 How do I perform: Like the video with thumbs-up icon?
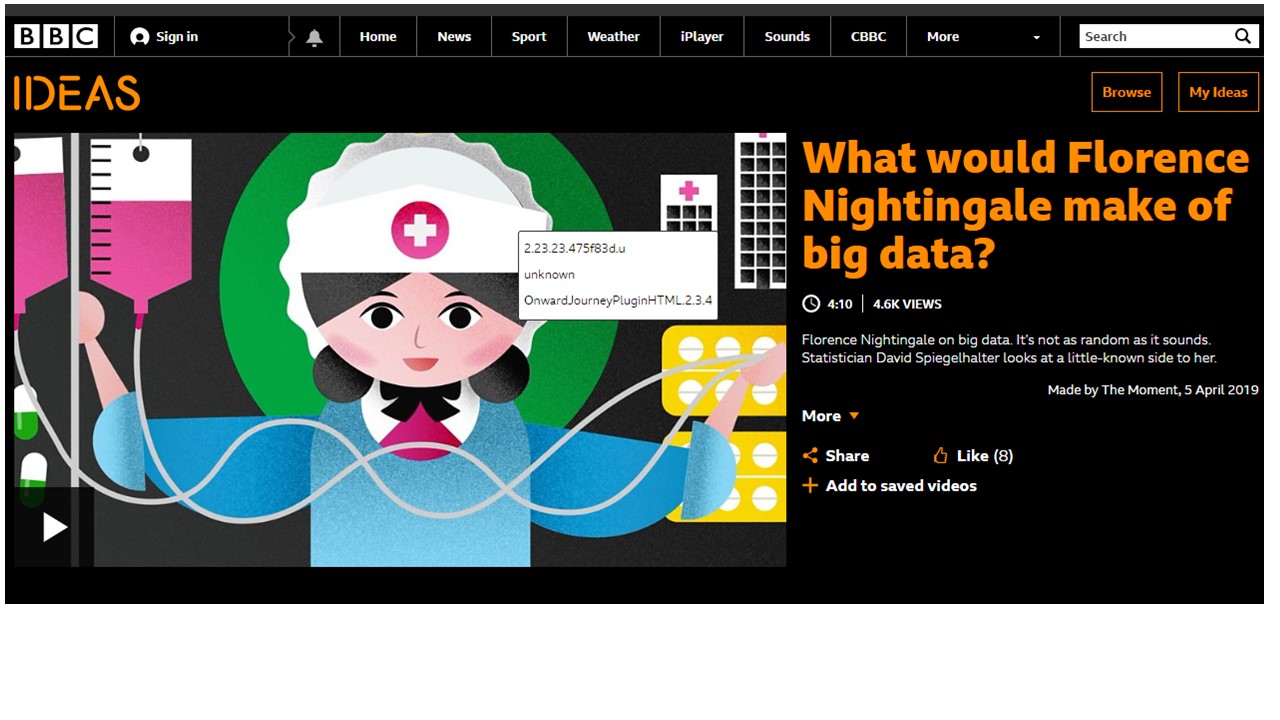coord(940,456)
